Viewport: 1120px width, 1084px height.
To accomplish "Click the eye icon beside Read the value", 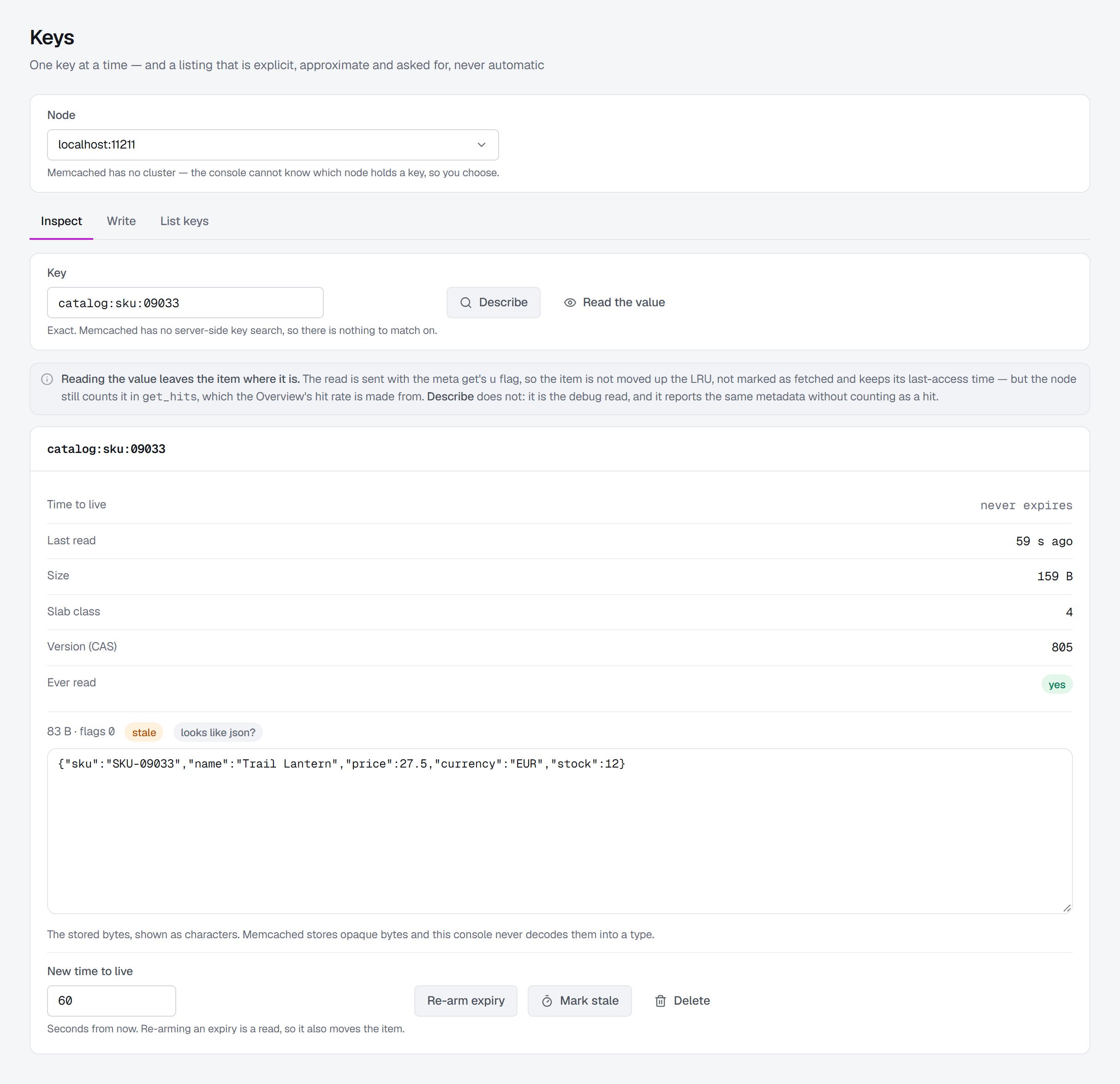I will tap(570, 303).
